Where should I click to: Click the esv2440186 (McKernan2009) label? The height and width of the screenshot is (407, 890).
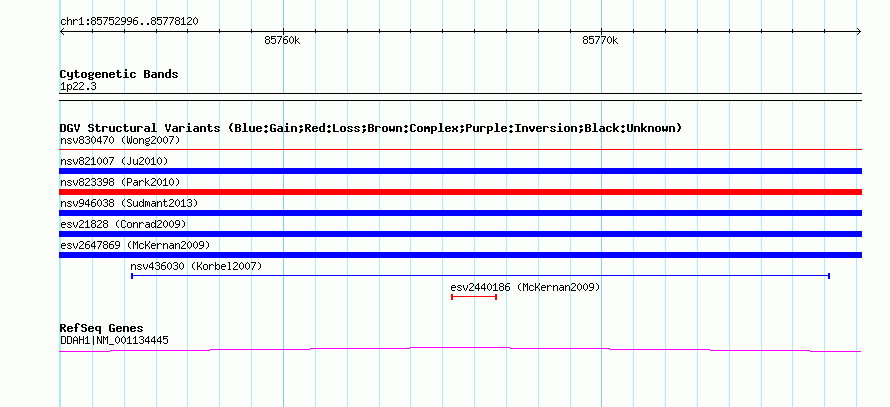coord(525,287)
